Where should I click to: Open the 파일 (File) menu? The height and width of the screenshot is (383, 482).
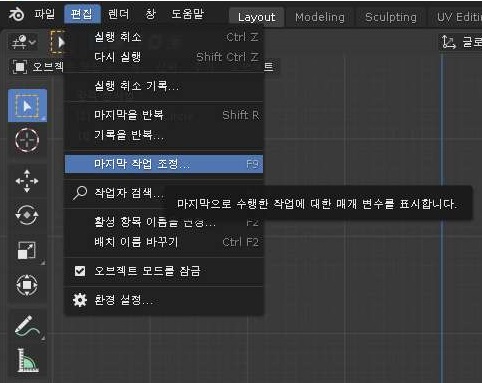[x=45, y=14]
